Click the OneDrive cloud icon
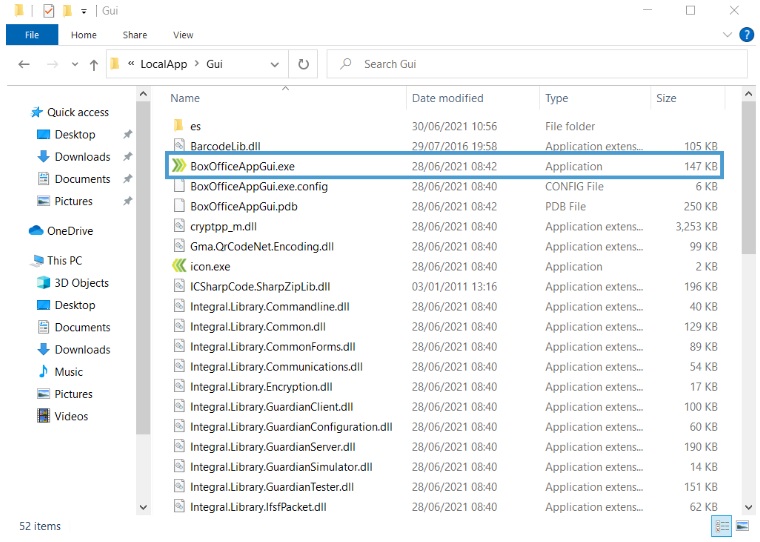Image resolution: width=760 pixels, height=542 pixels. tap(36, 230)
